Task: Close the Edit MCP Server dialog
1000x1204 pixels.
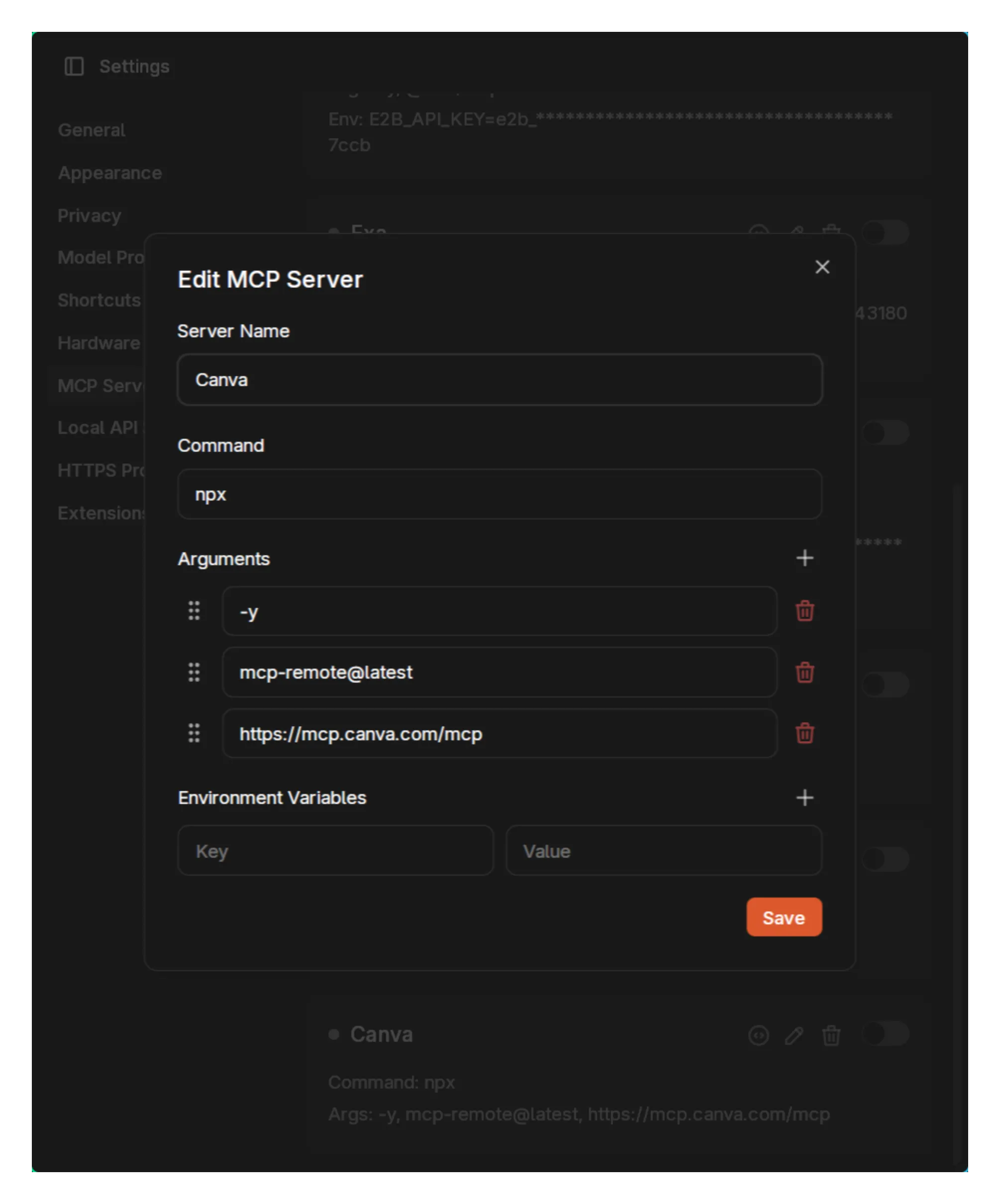Action: click(x=822, y=267)
